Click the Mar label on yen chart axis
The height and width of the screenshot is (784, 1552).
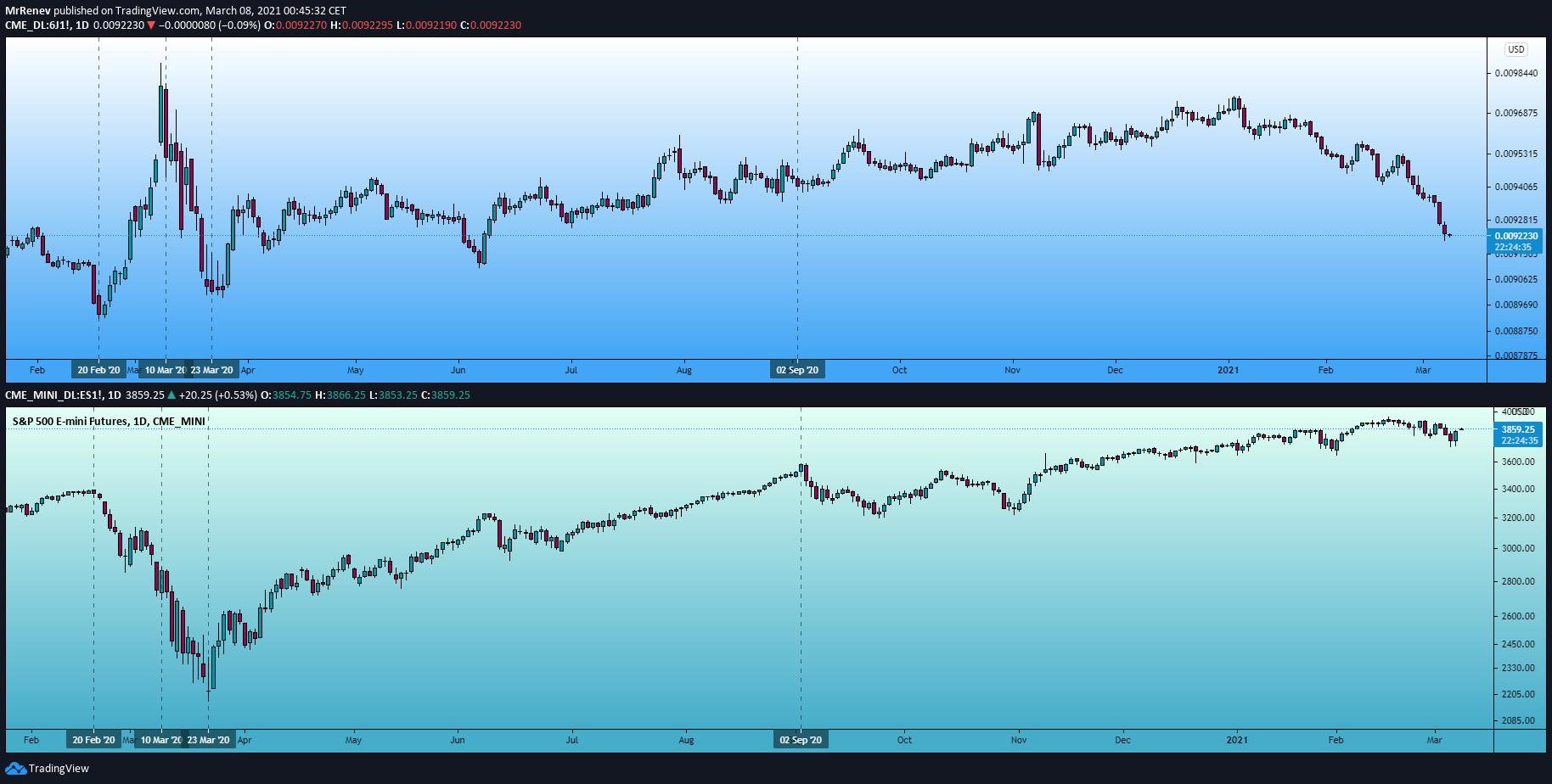[x=1423, y=370]
